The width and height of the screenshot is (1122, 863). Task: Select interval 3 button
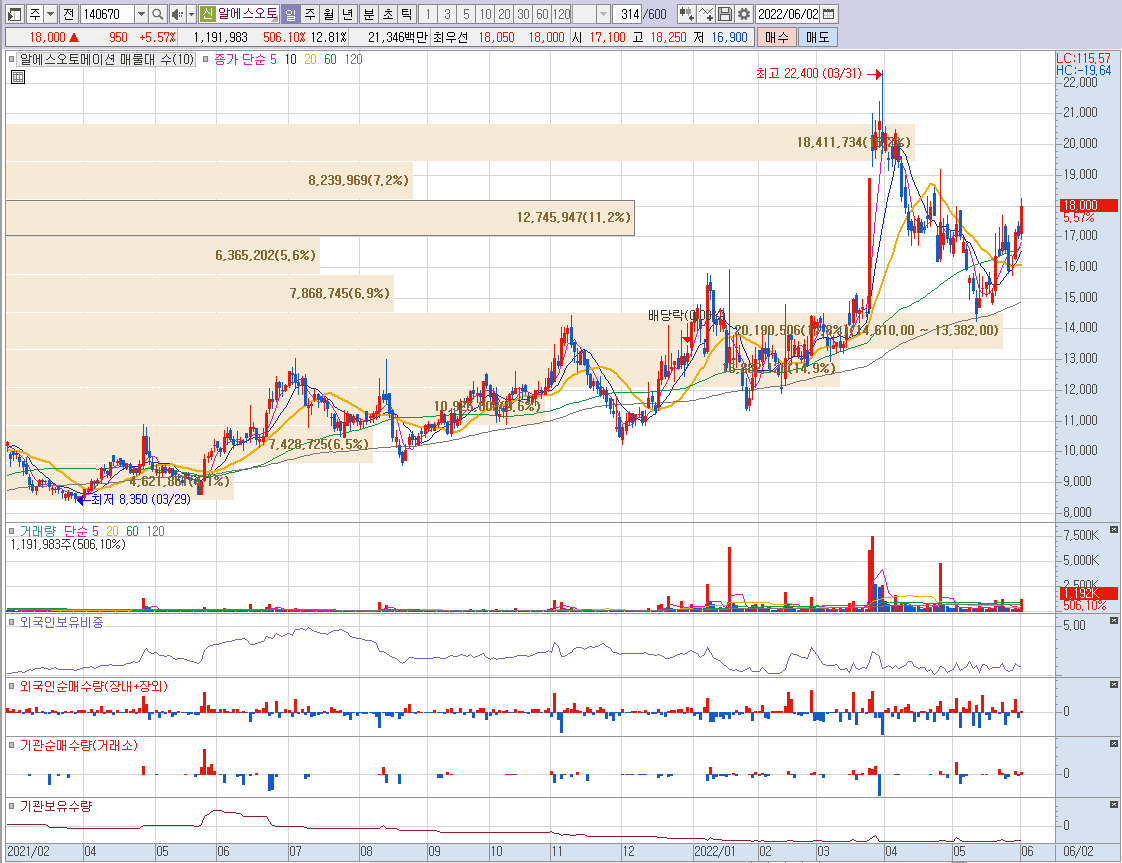pyautogui.click(x=447, y=14)
